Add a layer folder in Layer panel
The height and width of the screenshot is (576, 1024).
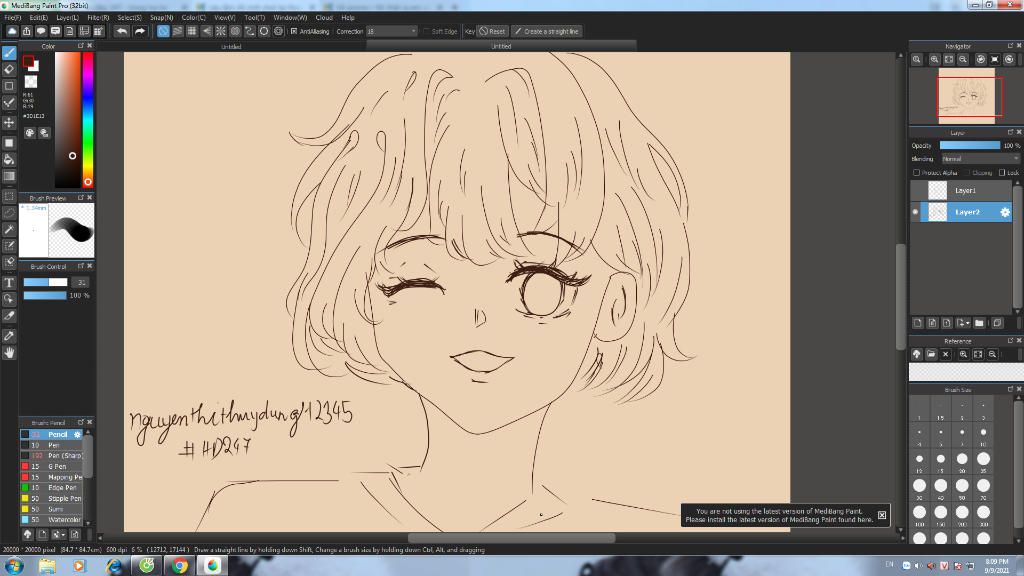(979, 323)
